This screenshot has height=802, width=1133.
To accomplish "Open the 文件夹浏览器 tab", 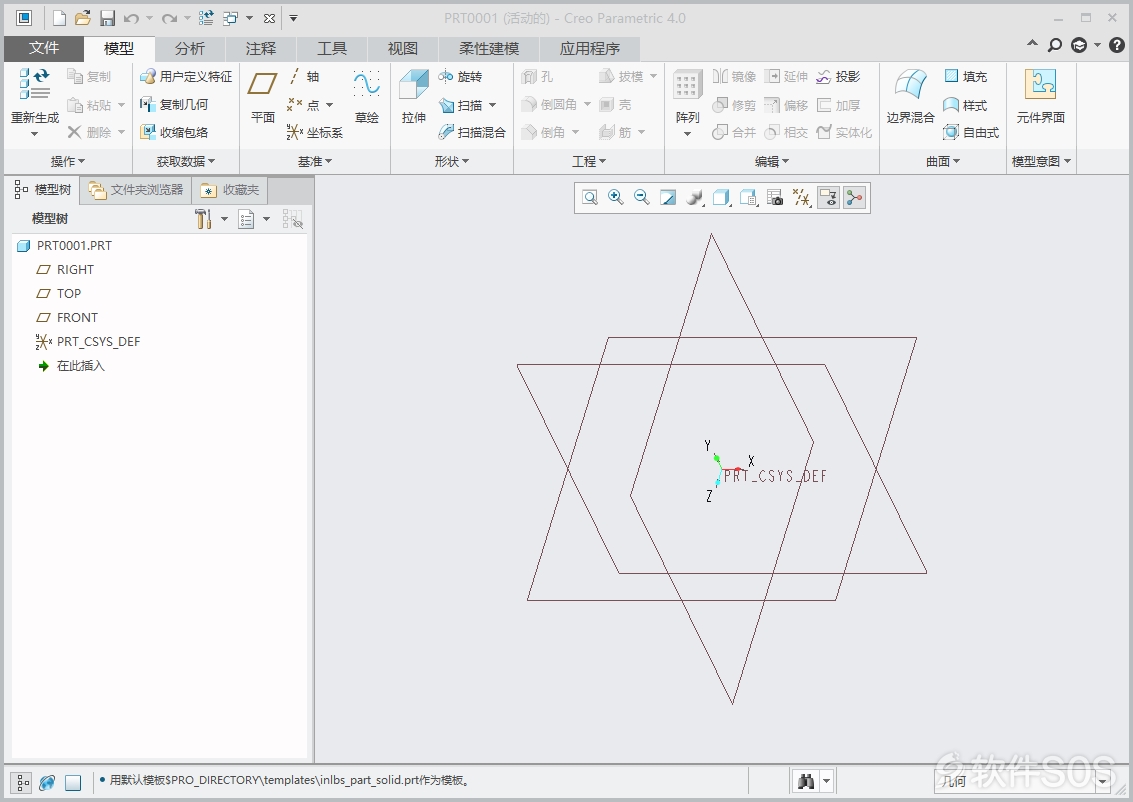I will click(136, 190).
